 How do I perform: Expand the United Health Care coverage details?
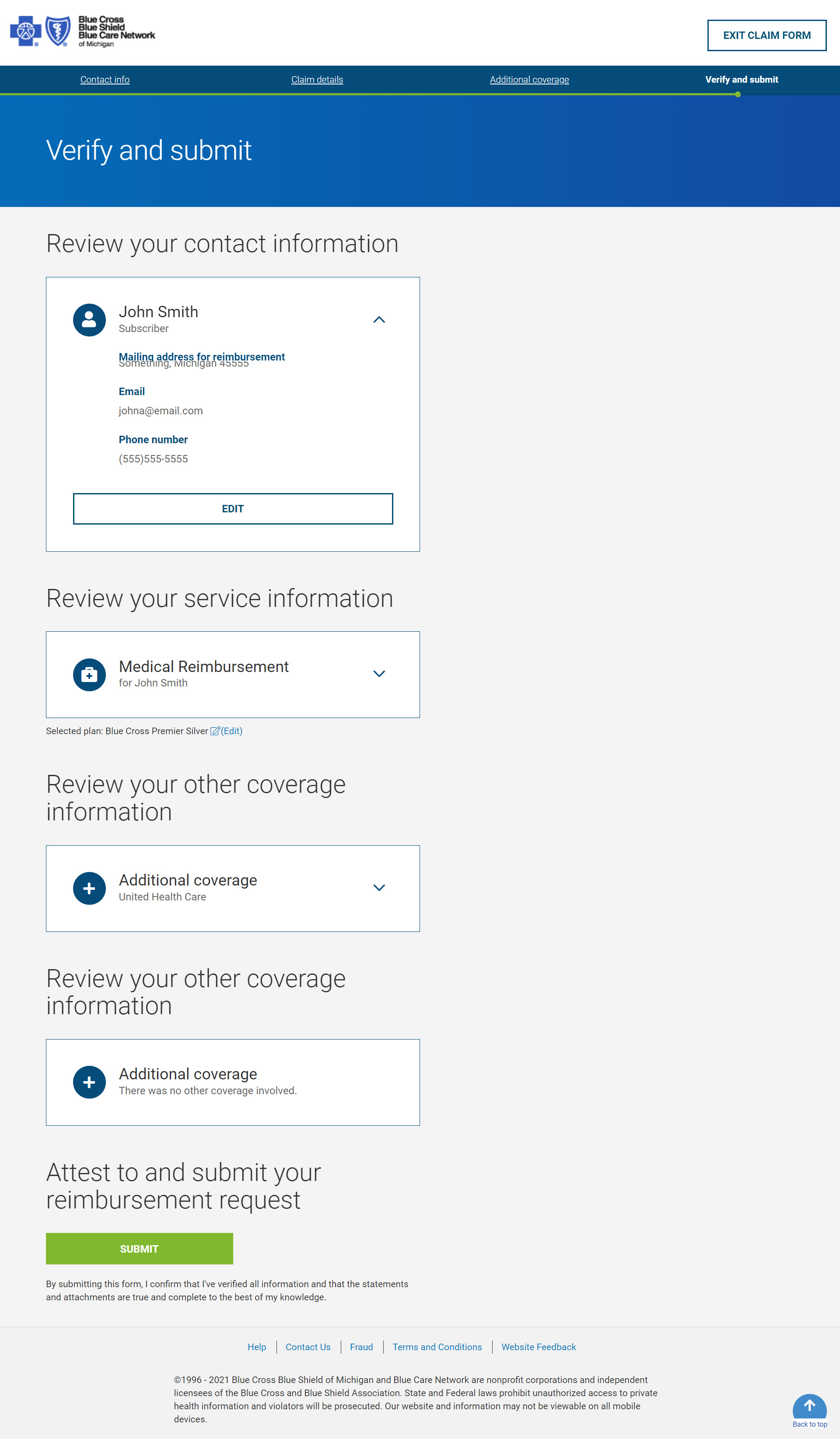[379, 888]
